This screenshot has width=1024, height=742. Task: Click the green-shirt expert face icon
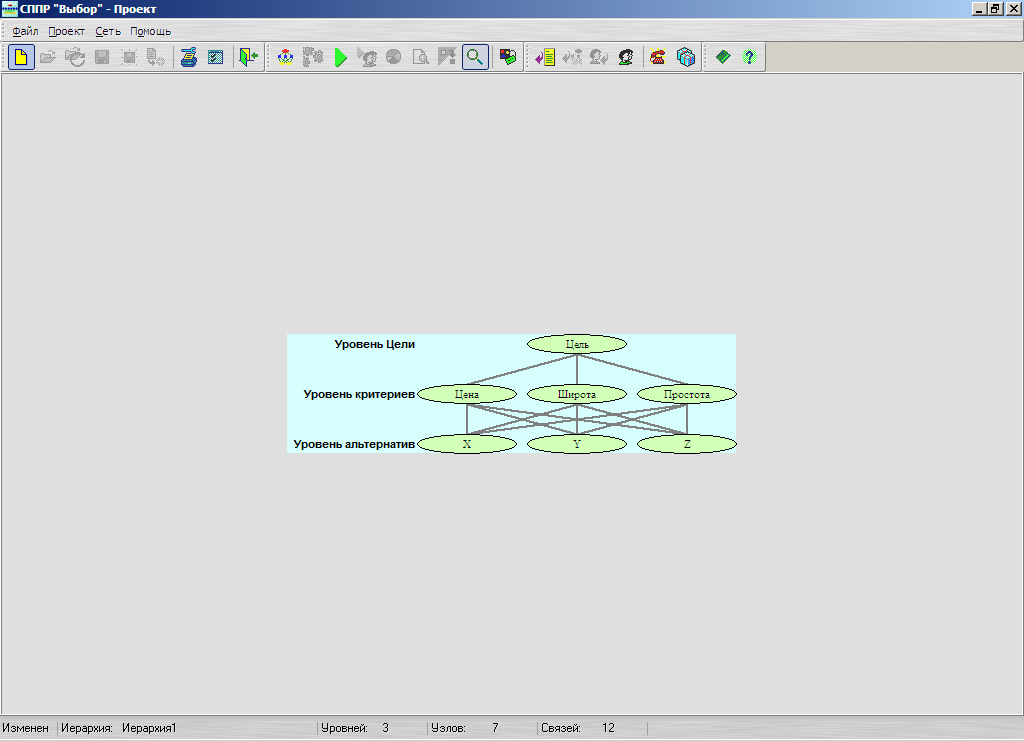[626, 57]
